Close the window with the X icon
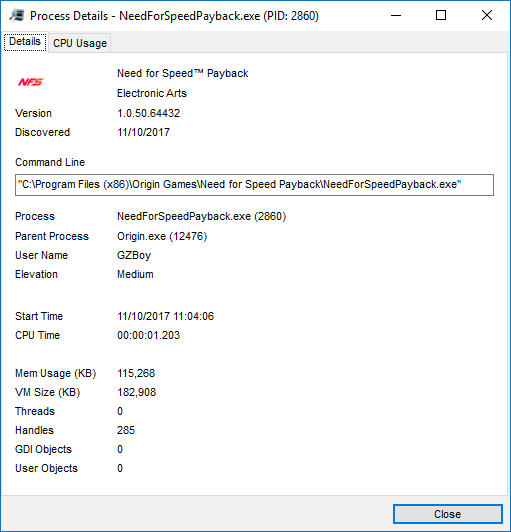Viewport: 511px width, 532px height. coord(487,16)
